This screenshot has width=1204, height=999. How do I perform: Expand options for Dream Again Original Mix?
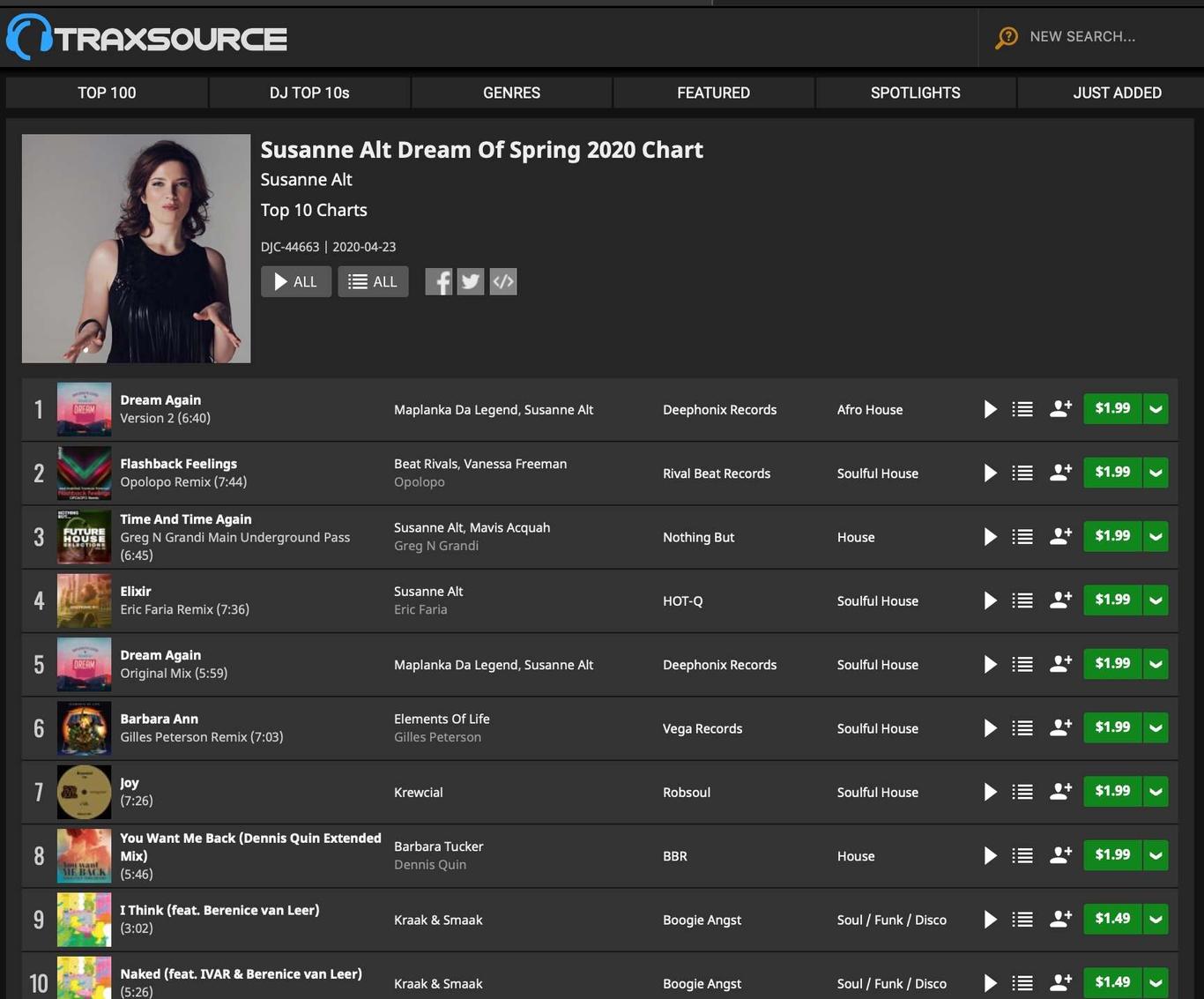[x=1156, y=665]
